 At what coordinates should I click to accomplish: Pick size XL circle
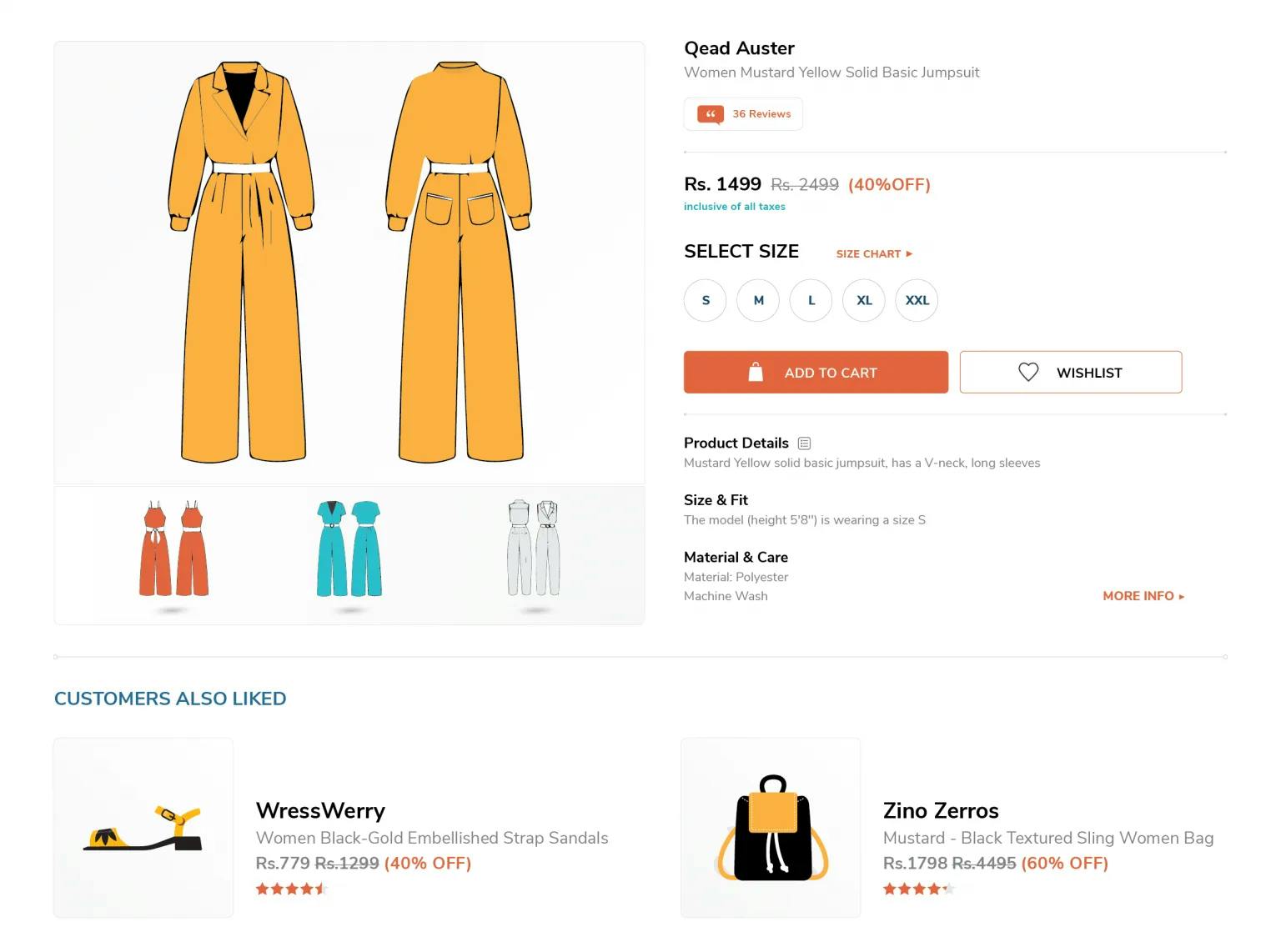point(864,300)
